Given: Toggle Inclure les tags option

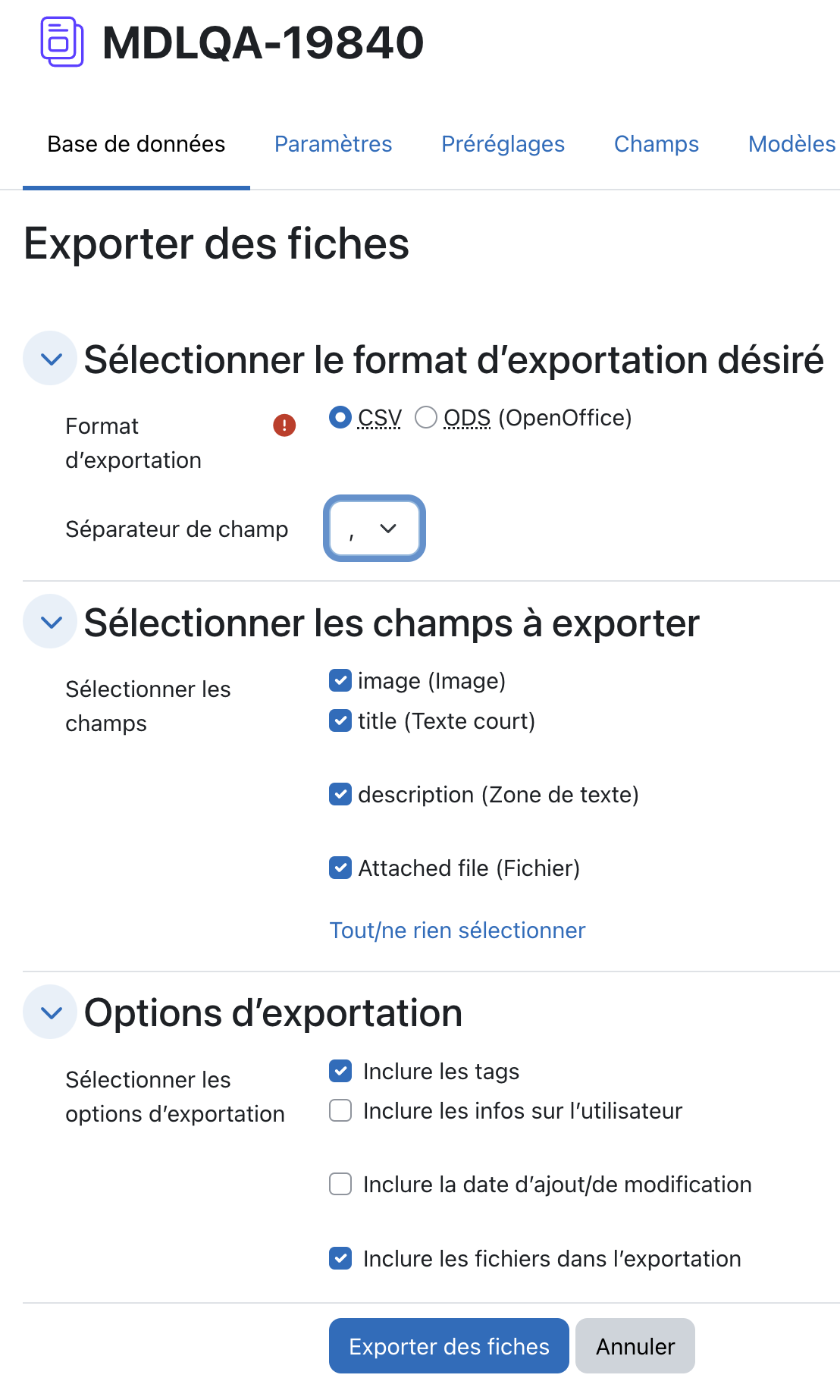Looking at the screenshot, I should point(340,1071).
